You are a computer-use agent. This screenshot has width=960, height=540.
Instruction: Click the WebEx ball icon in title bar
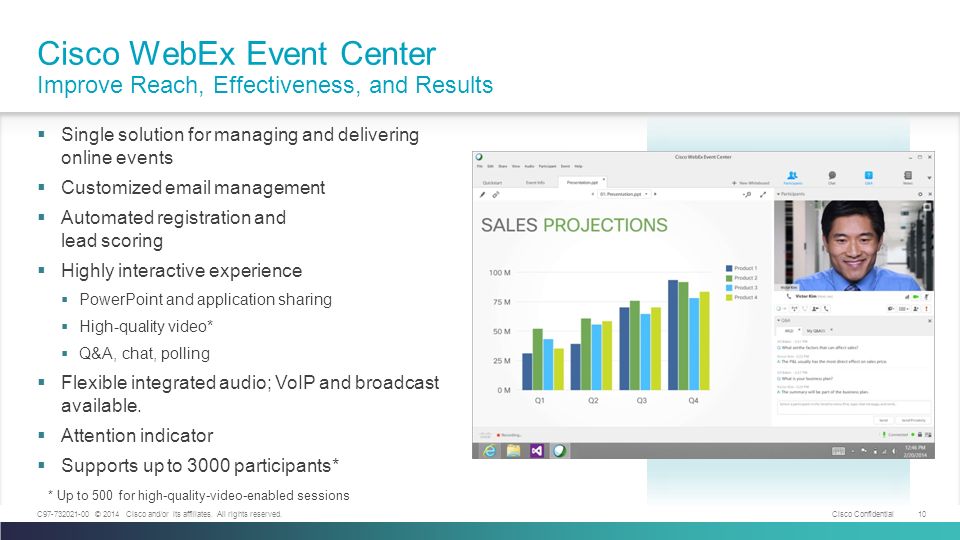pyautogui.click(x=479, y=157)
